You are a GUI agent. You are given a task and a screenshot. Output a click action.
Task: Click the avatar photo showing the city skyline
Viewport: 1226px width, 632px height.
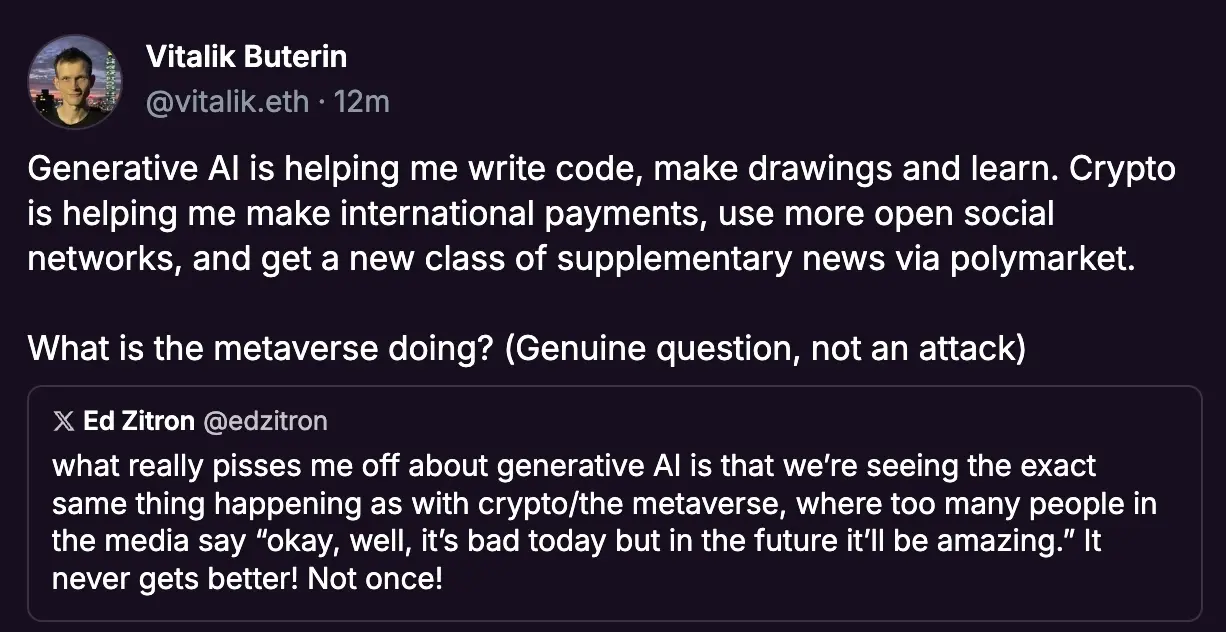(x=74, y=80)
